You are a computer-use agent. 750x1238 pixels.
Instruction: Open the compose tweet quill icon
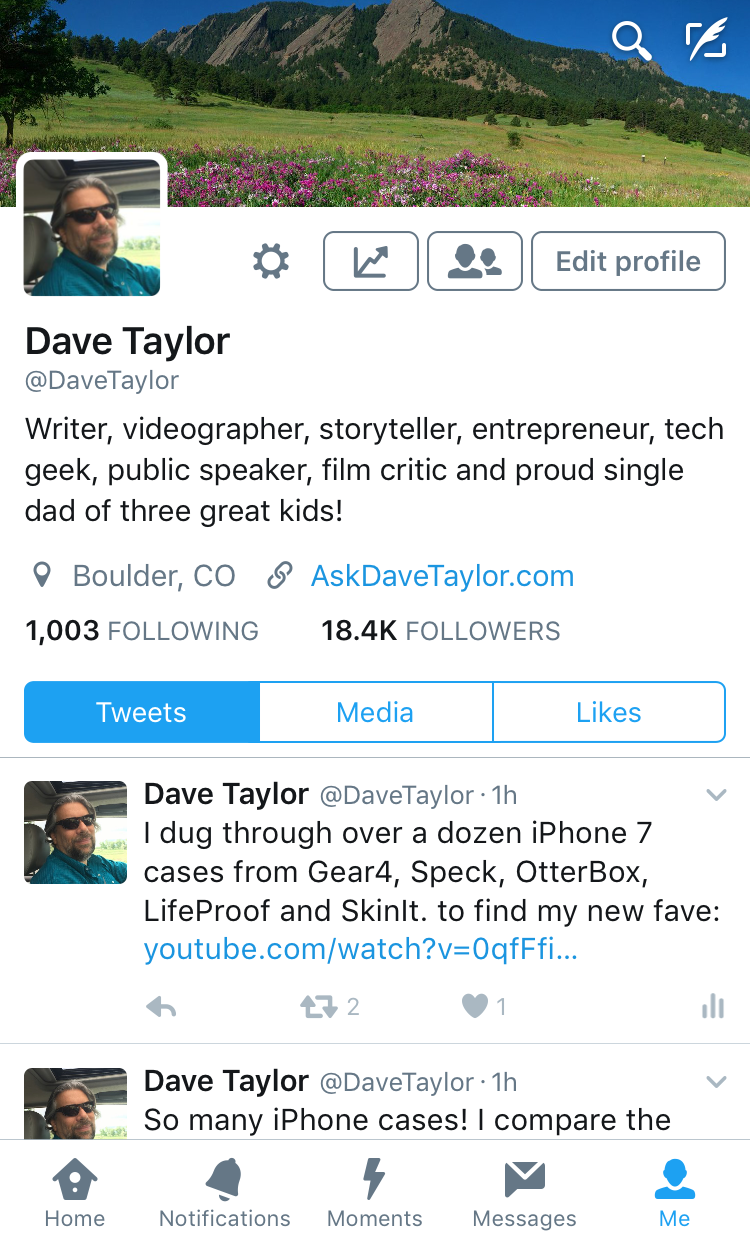705,41
